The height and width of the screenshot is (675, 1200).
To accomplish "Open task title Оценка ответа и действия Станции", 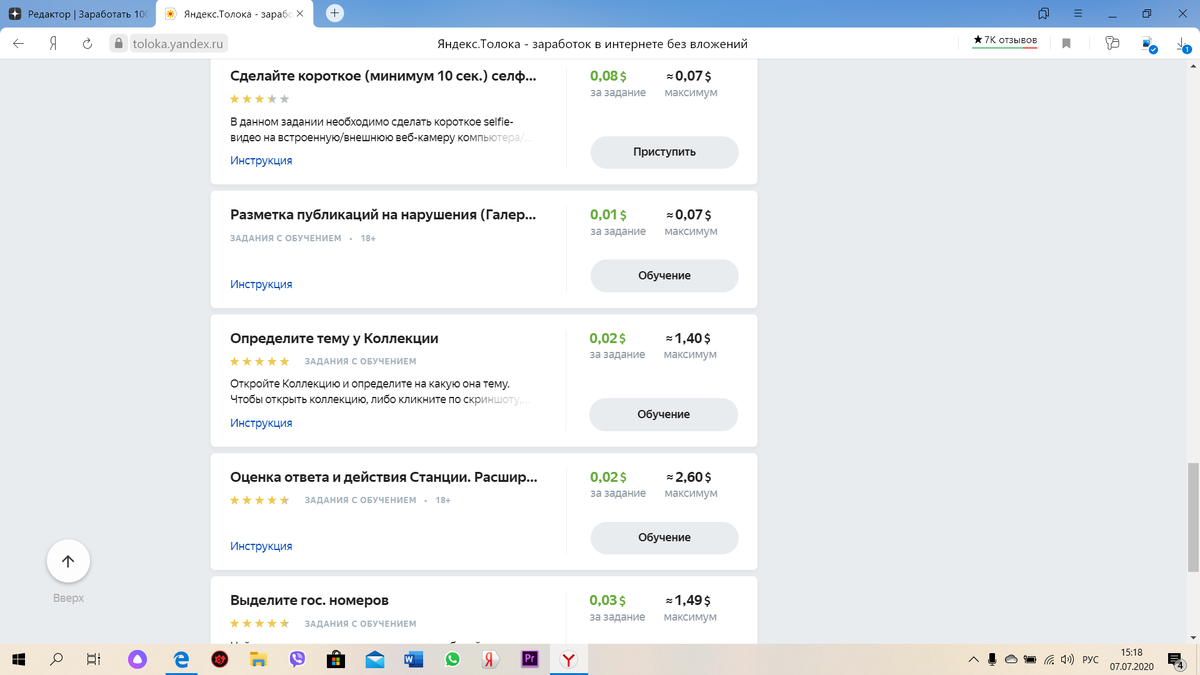I will 383,477.
